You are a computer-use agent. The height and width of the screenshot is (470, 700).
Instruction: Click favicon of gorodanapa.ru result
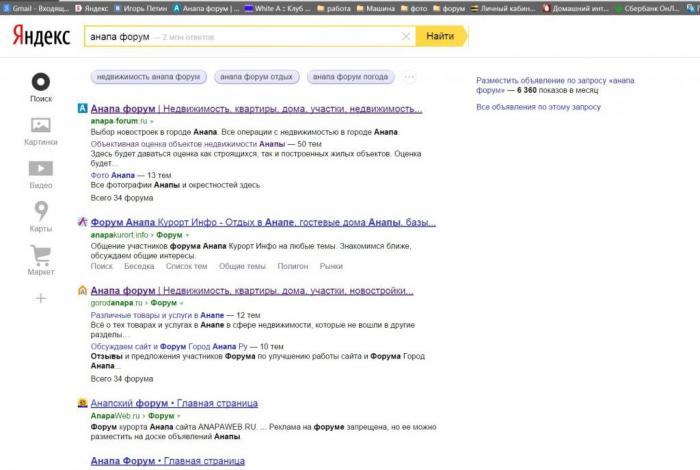point(83,290)
